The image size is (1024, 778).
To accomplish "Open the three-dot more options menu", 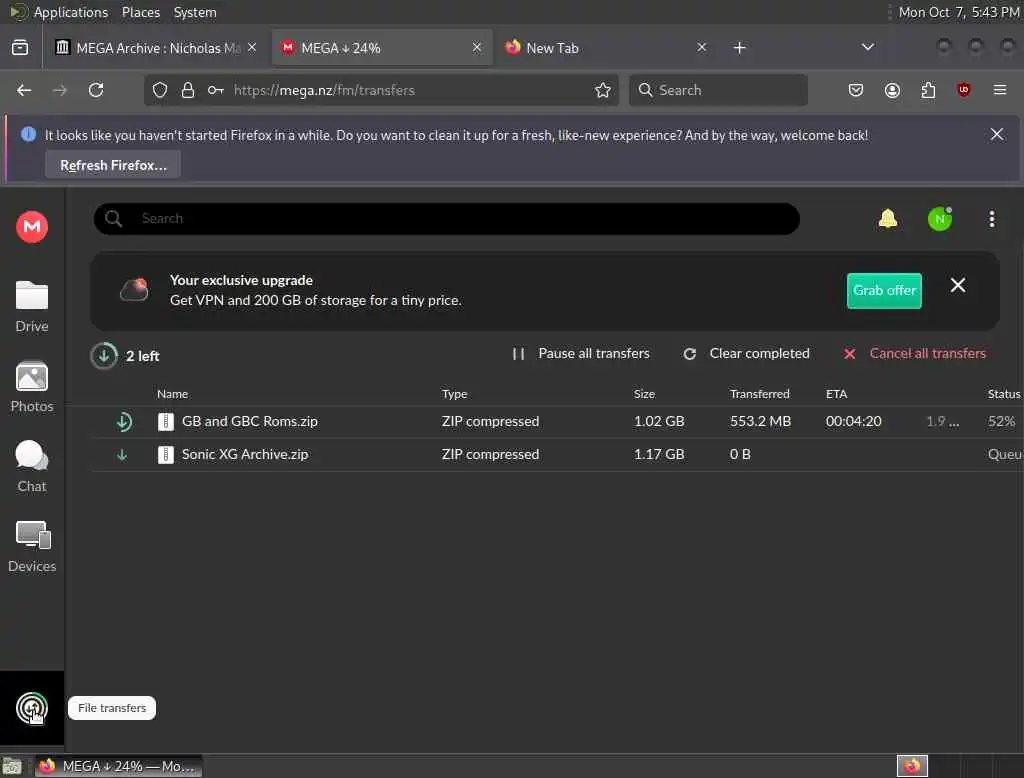I will (991, 219).
